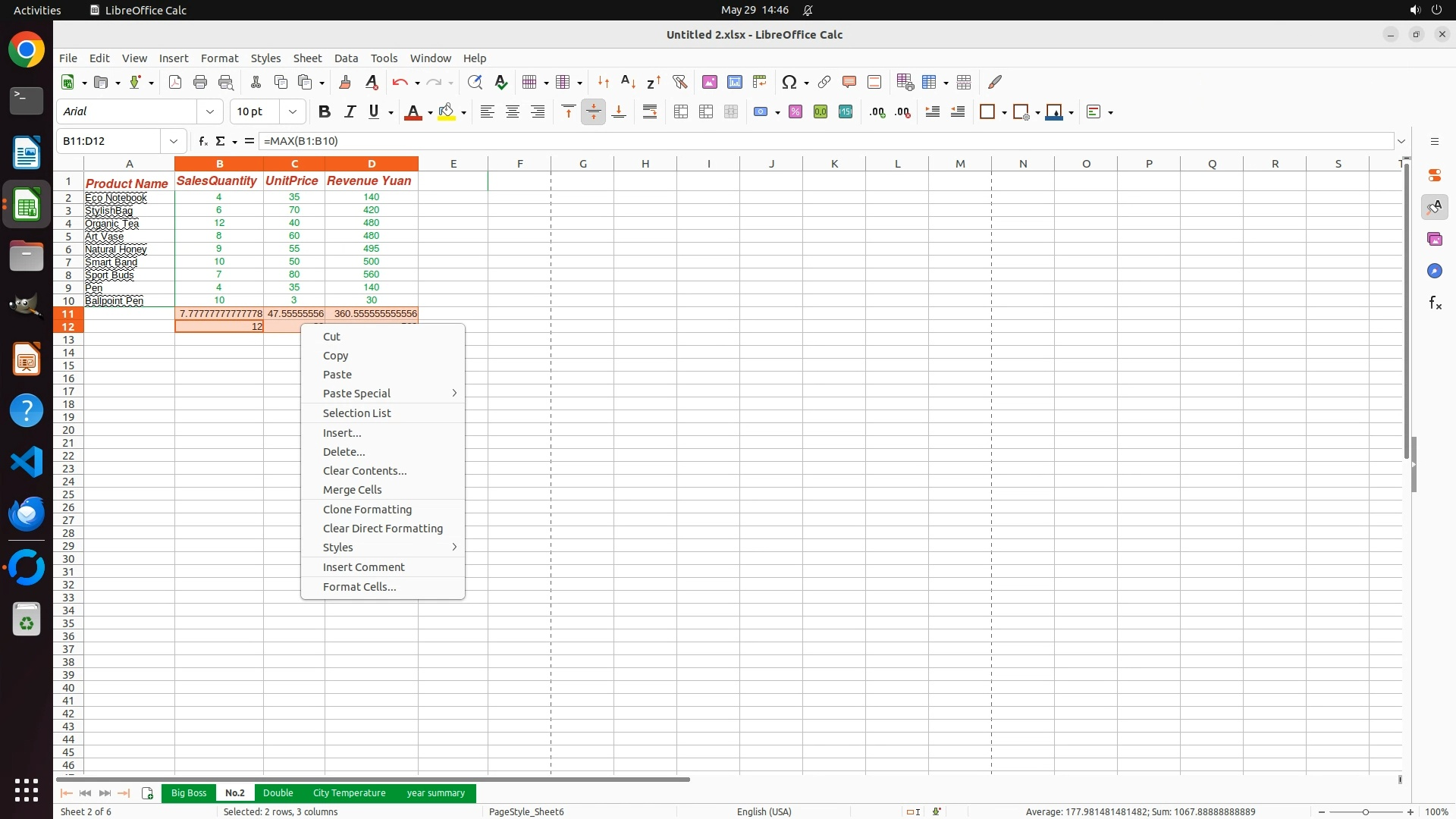Choose Merge Cells from the context menu
The height and width of the screenshot is (819, 1456).
tap(352, 490)
